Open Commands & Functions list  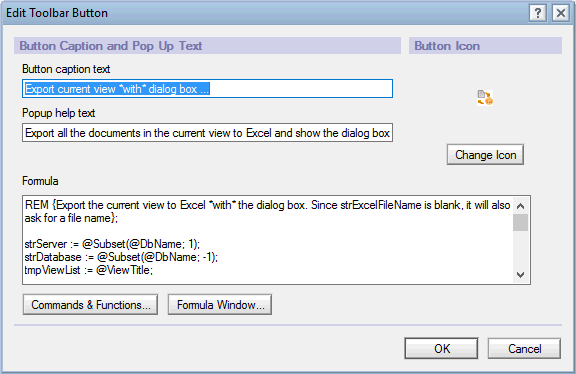pyautogui.click(x=90, y=305)
